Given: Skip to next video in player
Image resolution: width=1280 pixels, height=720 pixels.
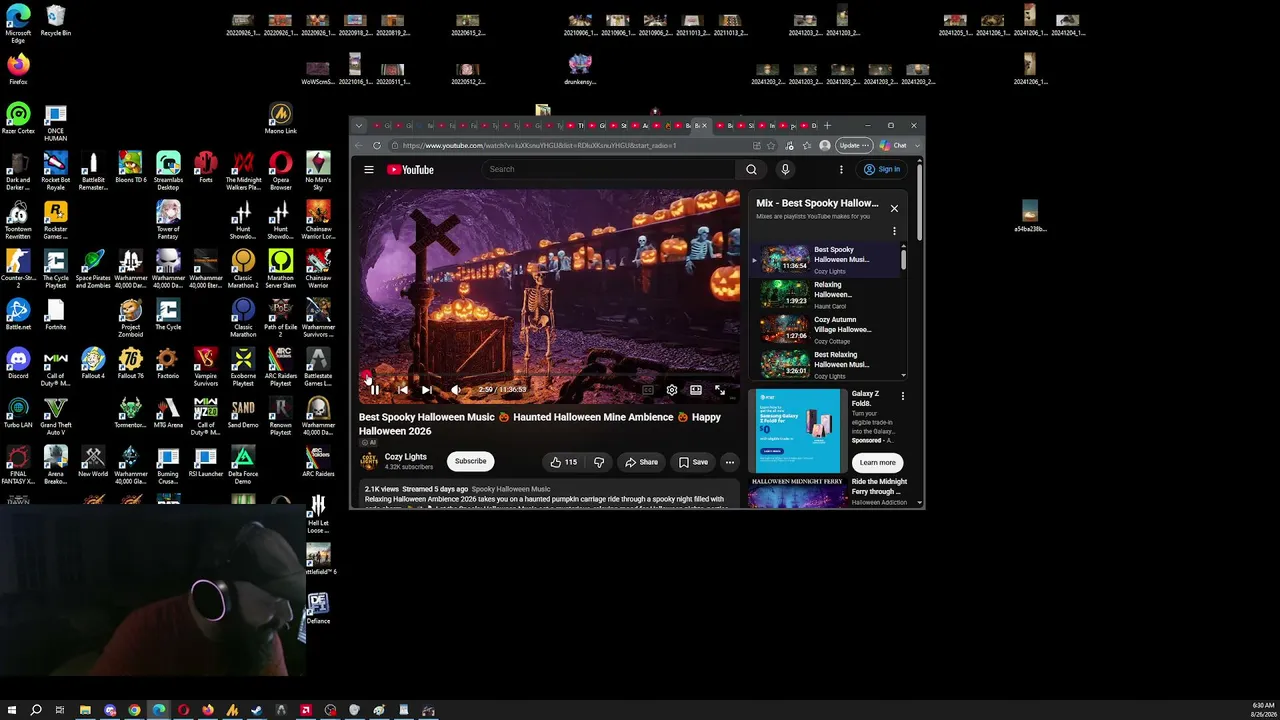Looking at the screenshot, I should 427,390.
